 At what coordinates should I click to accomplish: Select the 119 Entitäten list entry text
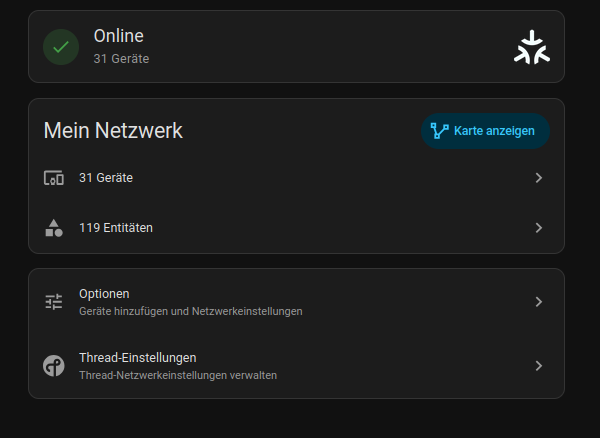pos(116,228)
